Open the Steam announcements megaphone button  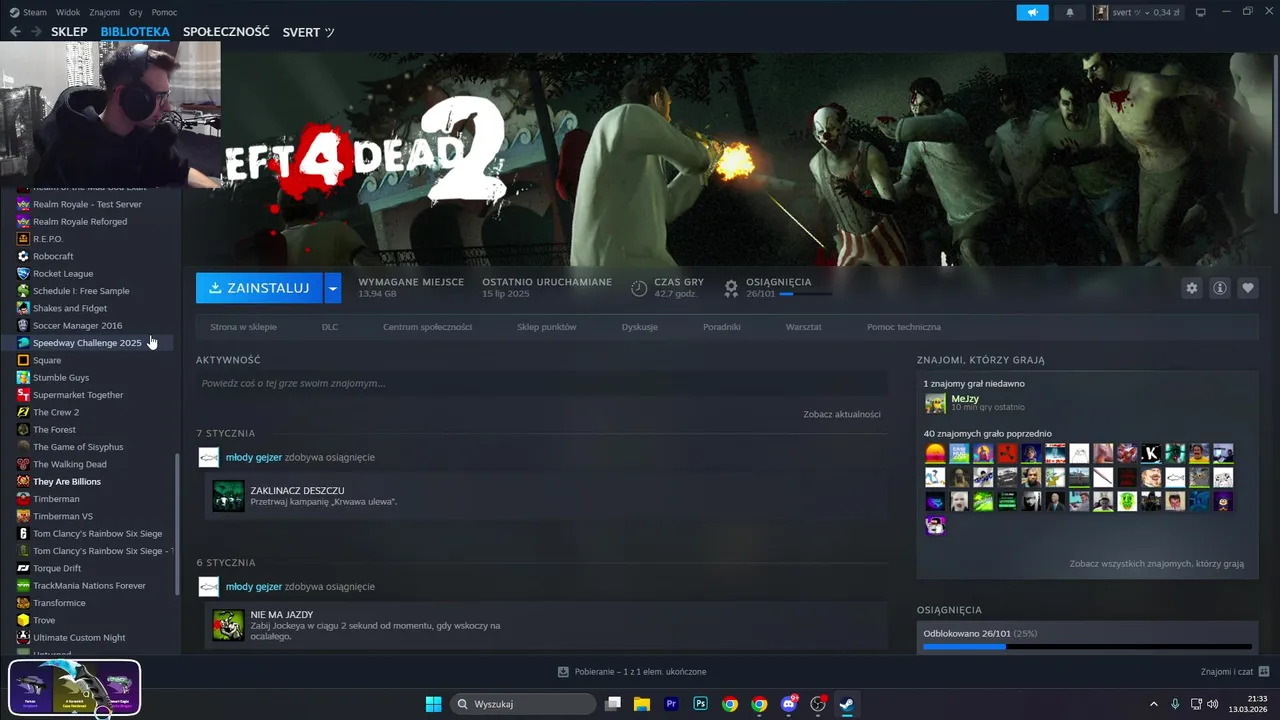tap(1032, 12)
